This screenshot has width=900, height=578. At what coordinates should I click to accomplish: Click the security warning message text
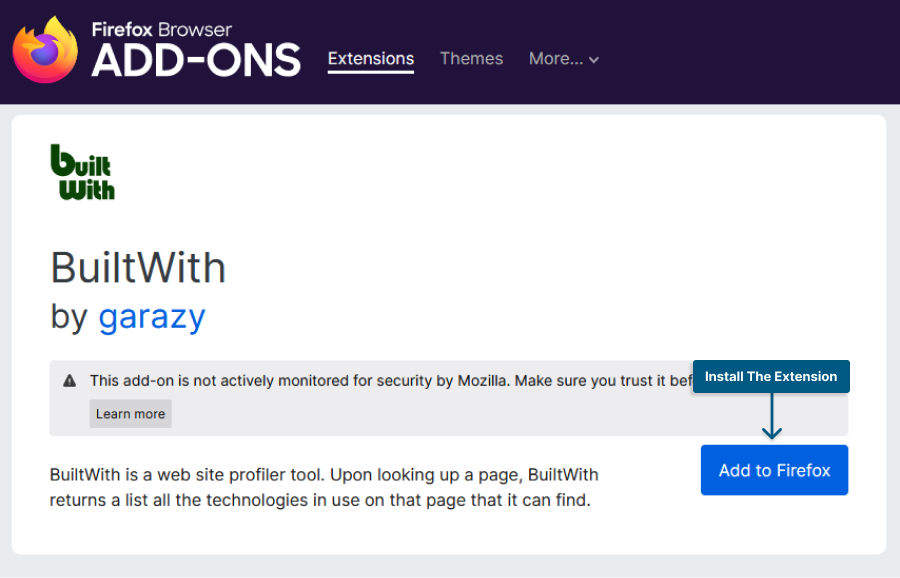pyautogui.click(x=391, y=381)
